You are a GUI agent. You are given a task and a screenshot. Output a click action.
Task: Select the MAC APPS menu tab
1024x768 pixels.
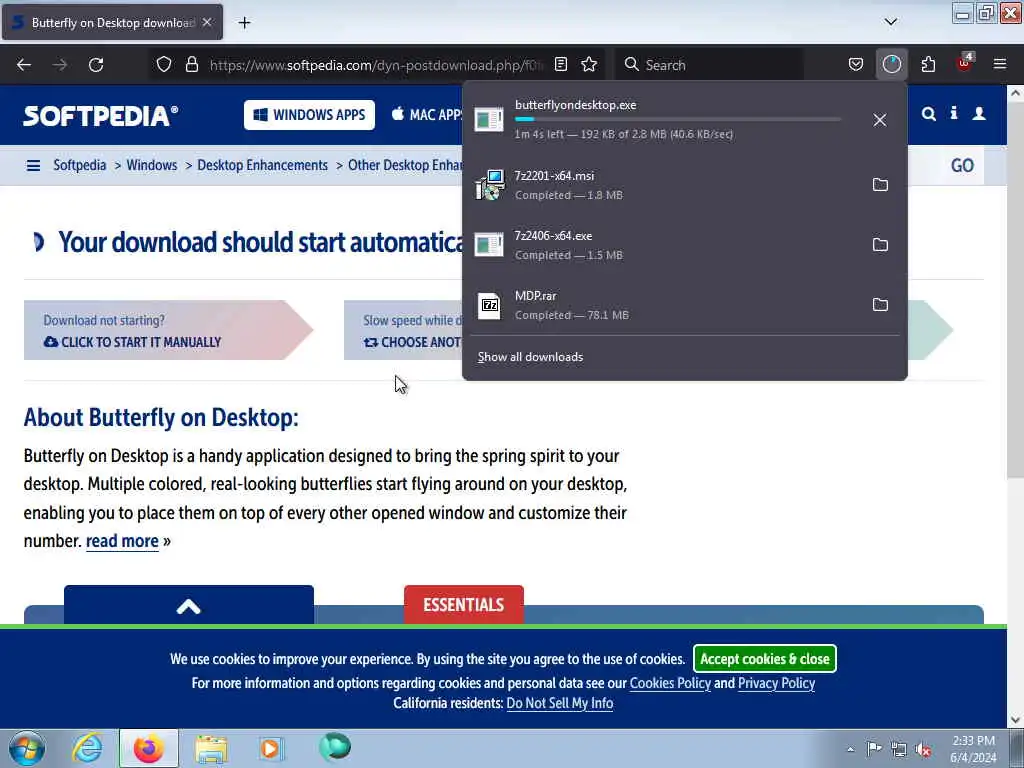(x=427, y=115)
